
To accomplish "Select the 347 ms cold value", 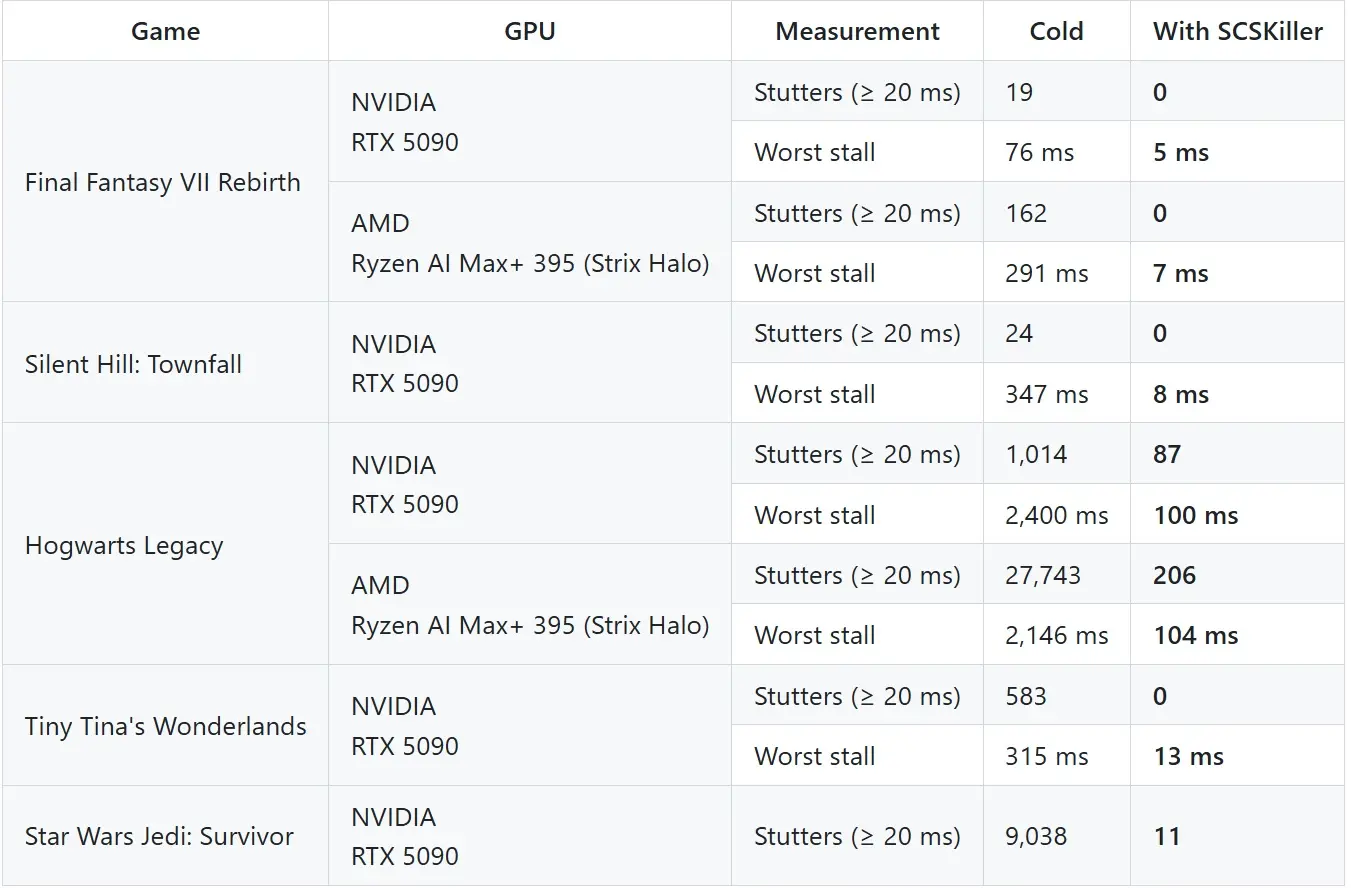I will coord(1047,395).
